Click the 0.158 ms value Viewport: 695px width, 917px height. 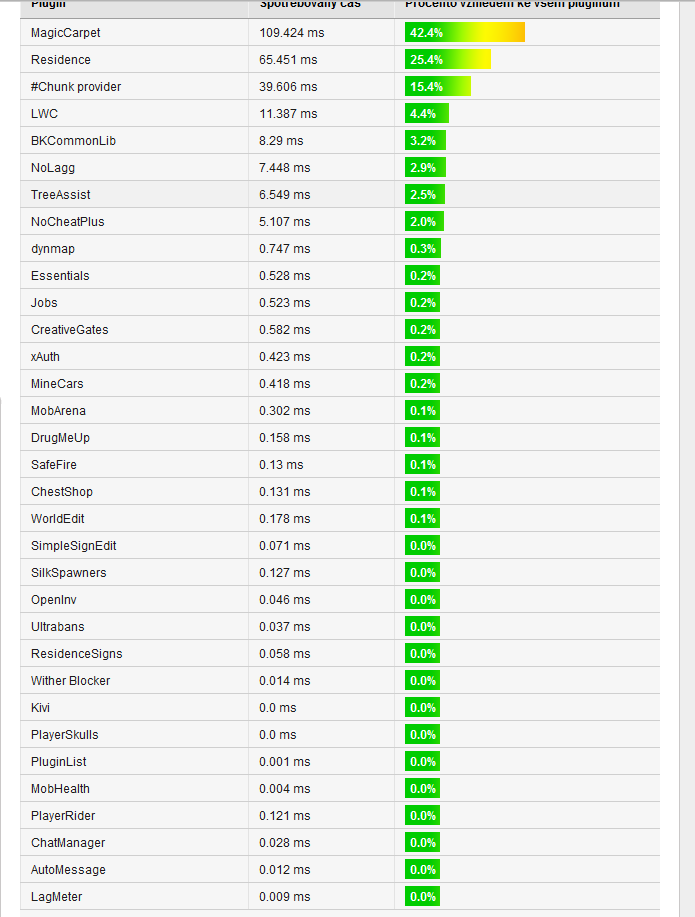285,437
